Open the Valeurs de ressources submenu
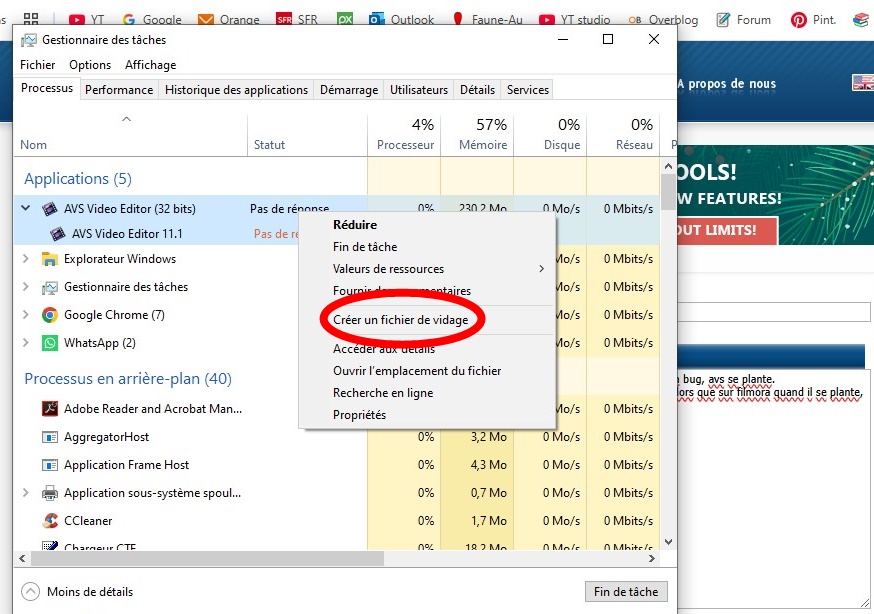 (428, 269)
